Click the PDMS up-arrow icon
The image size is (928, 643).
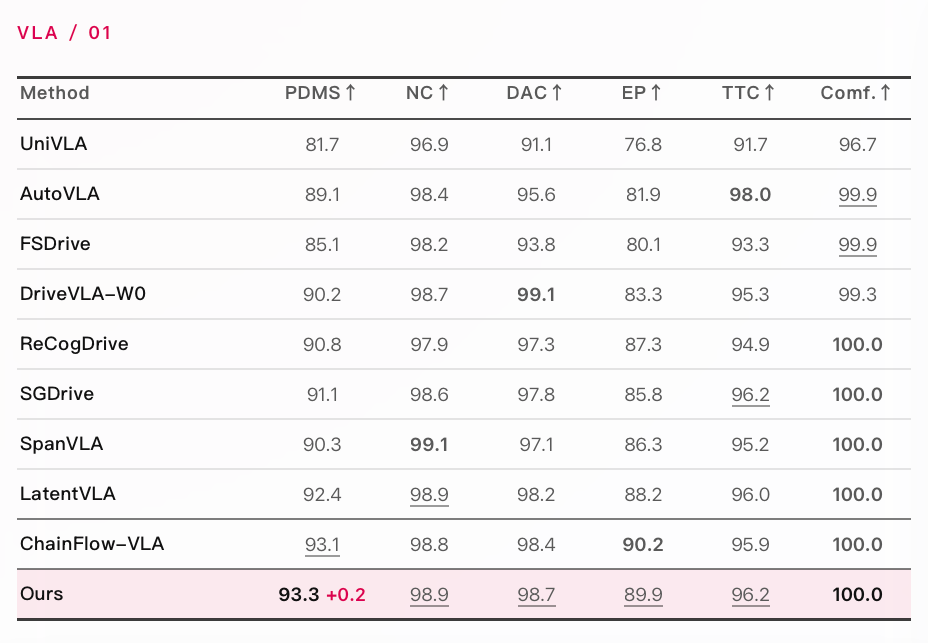(350, 93)
